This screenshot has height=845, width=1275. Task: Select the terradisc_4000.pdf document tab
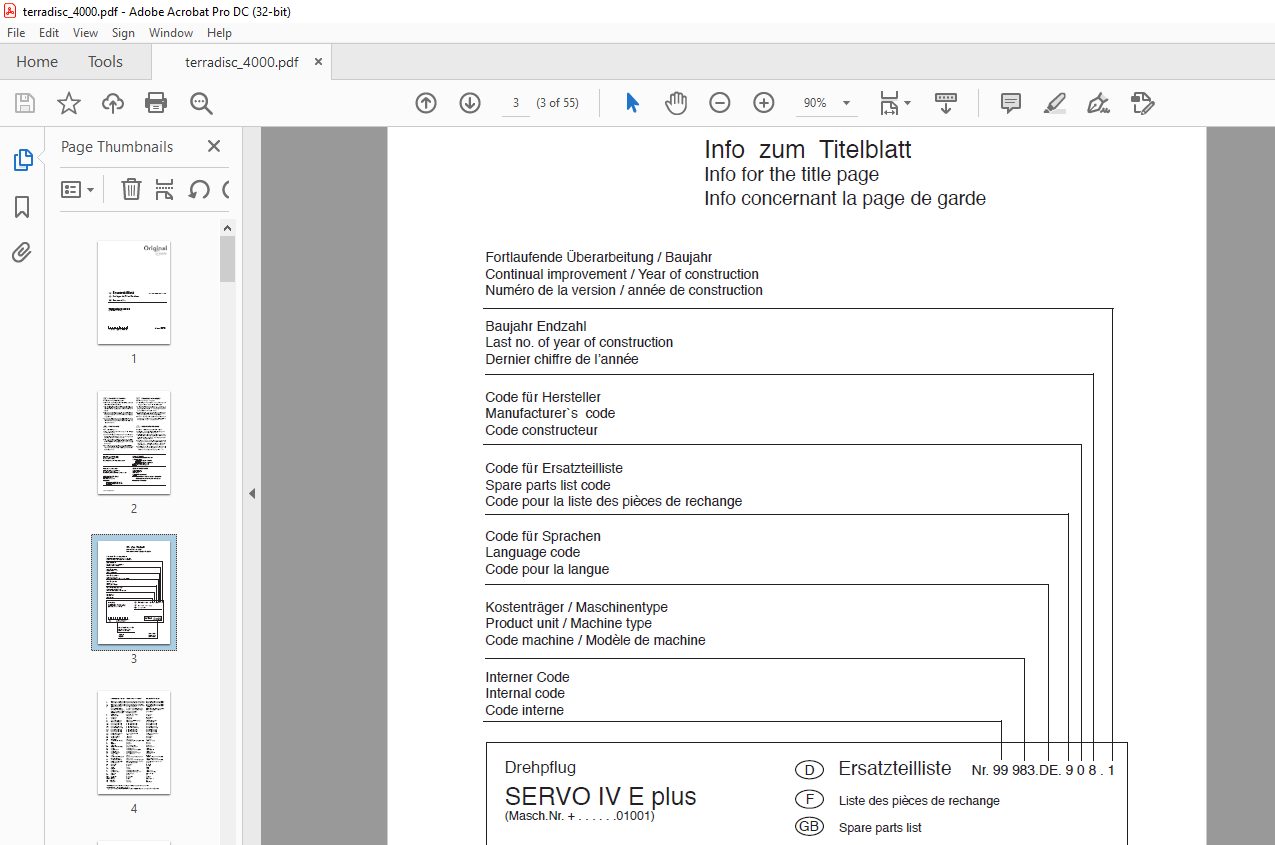tap(241, 62)
